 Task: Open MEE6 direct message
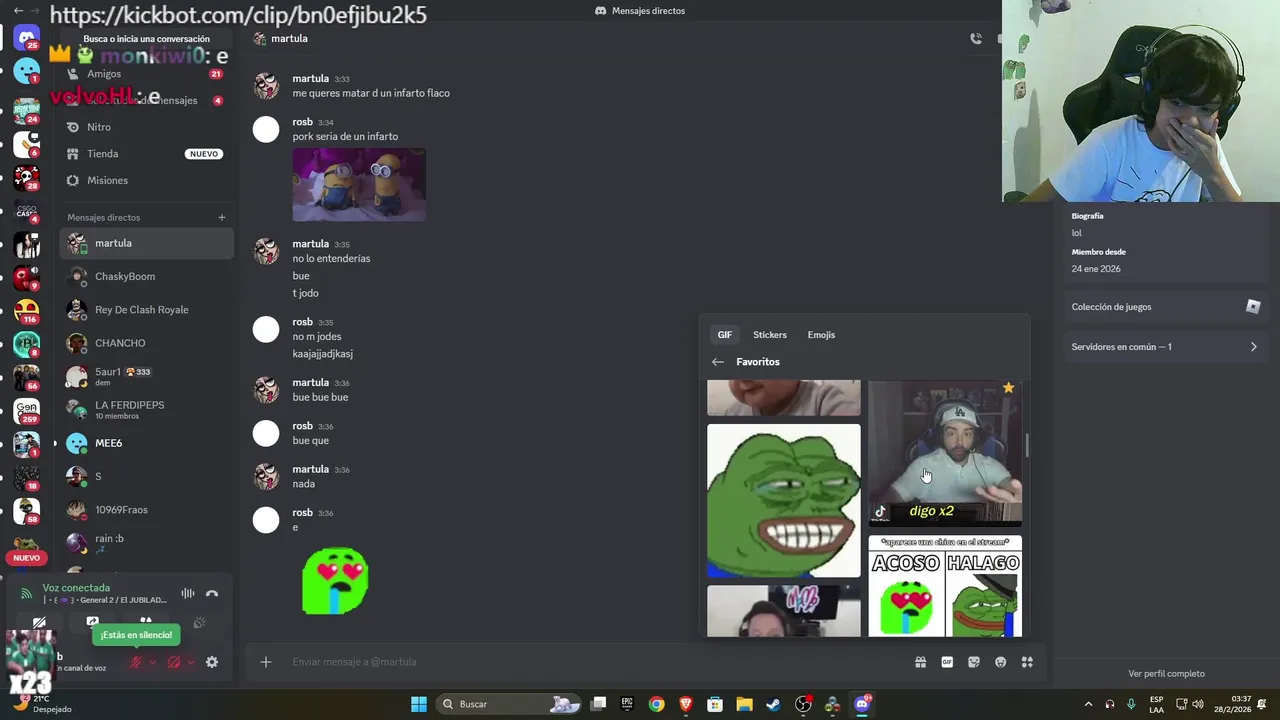pos(146,443)
